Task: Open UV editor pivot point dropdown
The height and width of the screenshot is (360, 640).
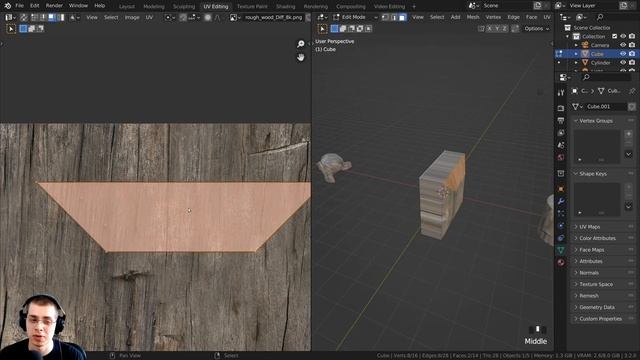Action: [169, 17]
